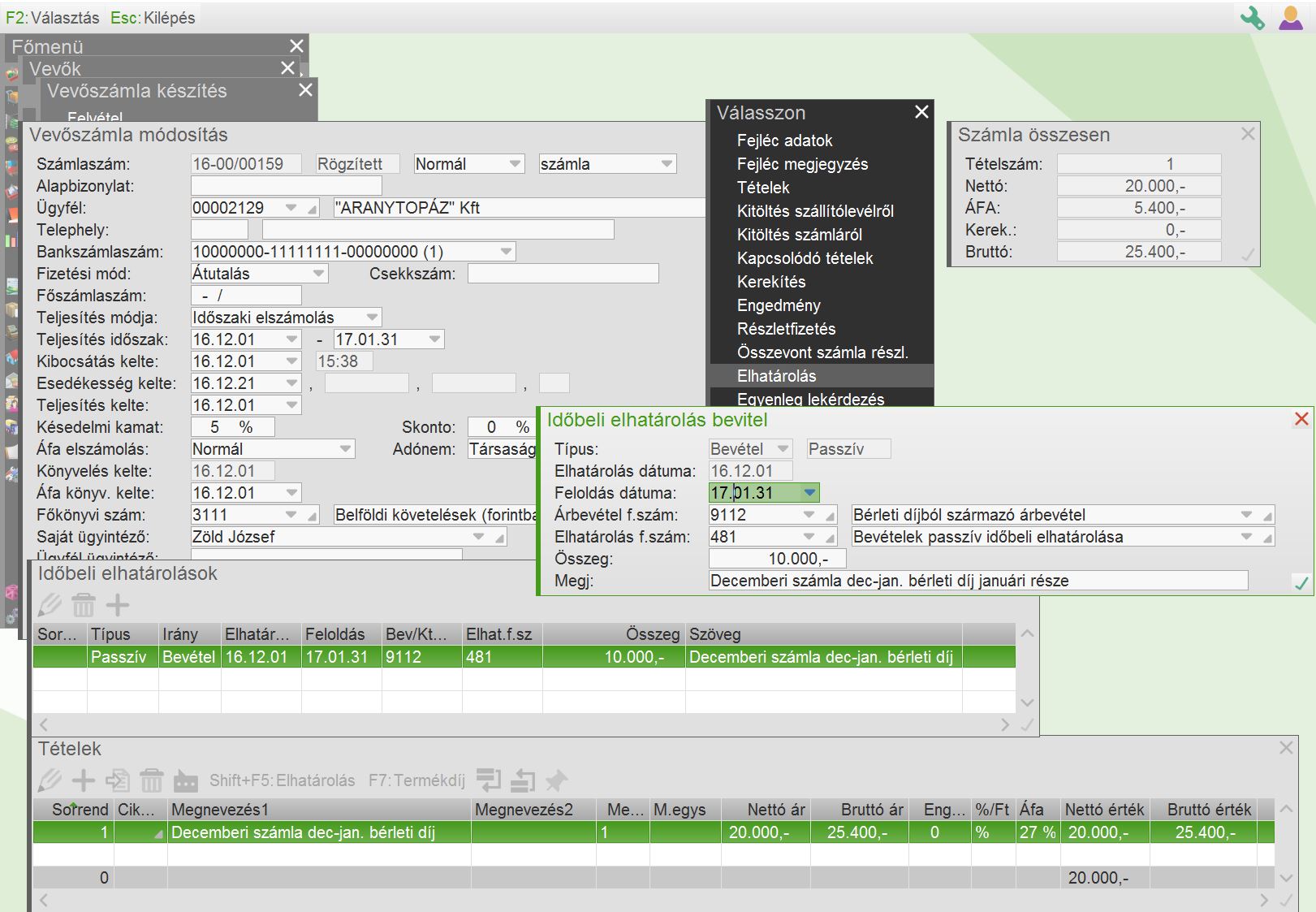
Task: Click the trash icon in Időbeli elhatárolások panel
Action: coord(84,605)
